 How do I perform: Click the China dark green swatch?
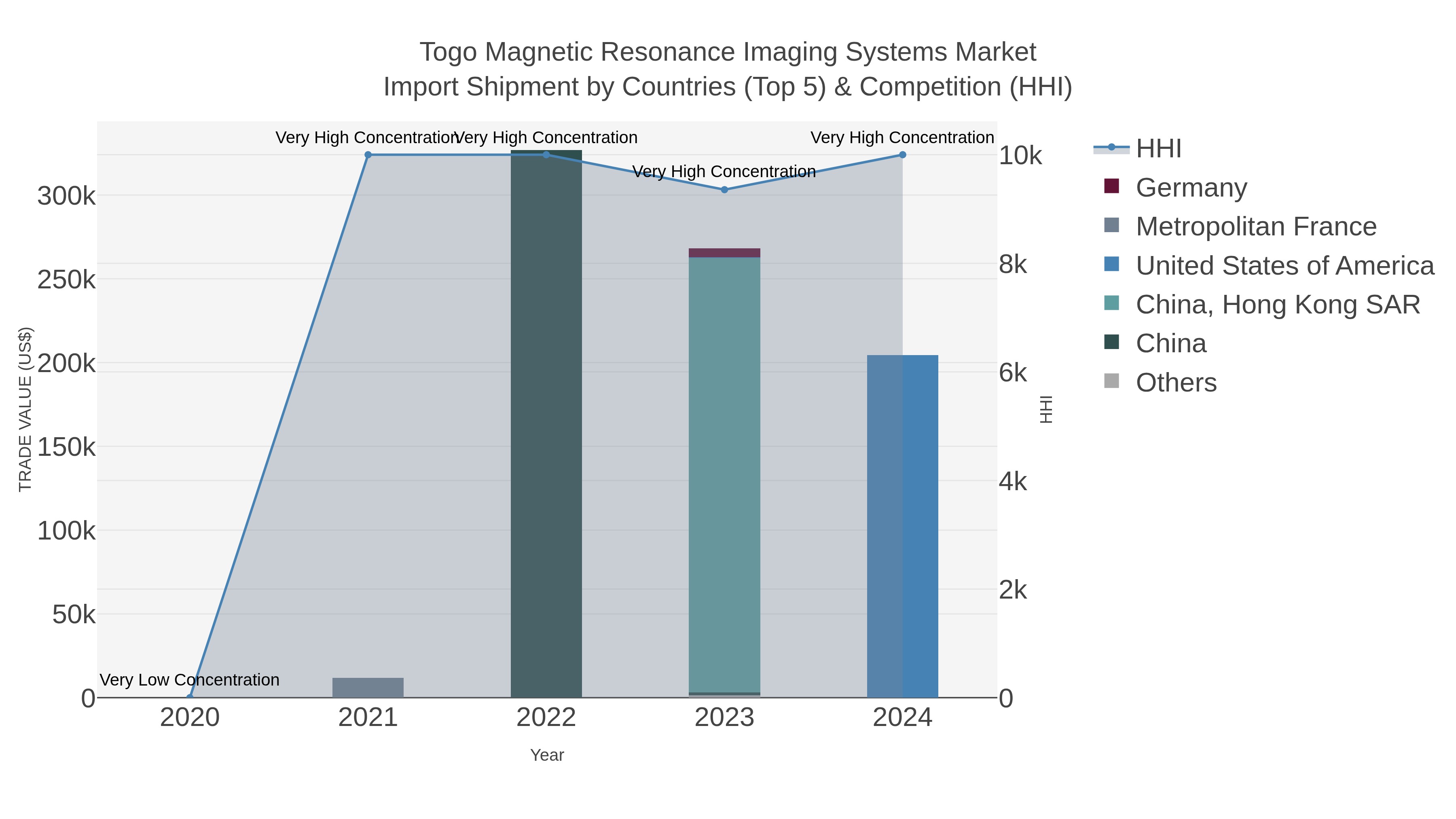(1111, 342)
